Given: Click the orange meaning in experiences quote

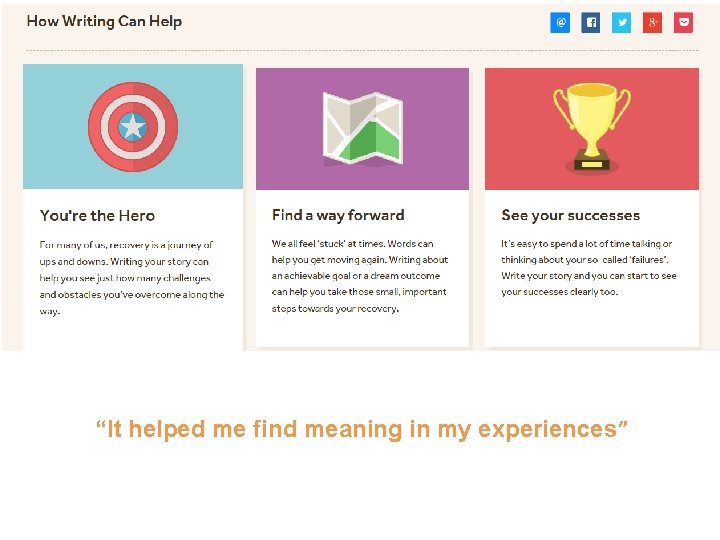Looking at the screenshot, I should tap(361, 429).
